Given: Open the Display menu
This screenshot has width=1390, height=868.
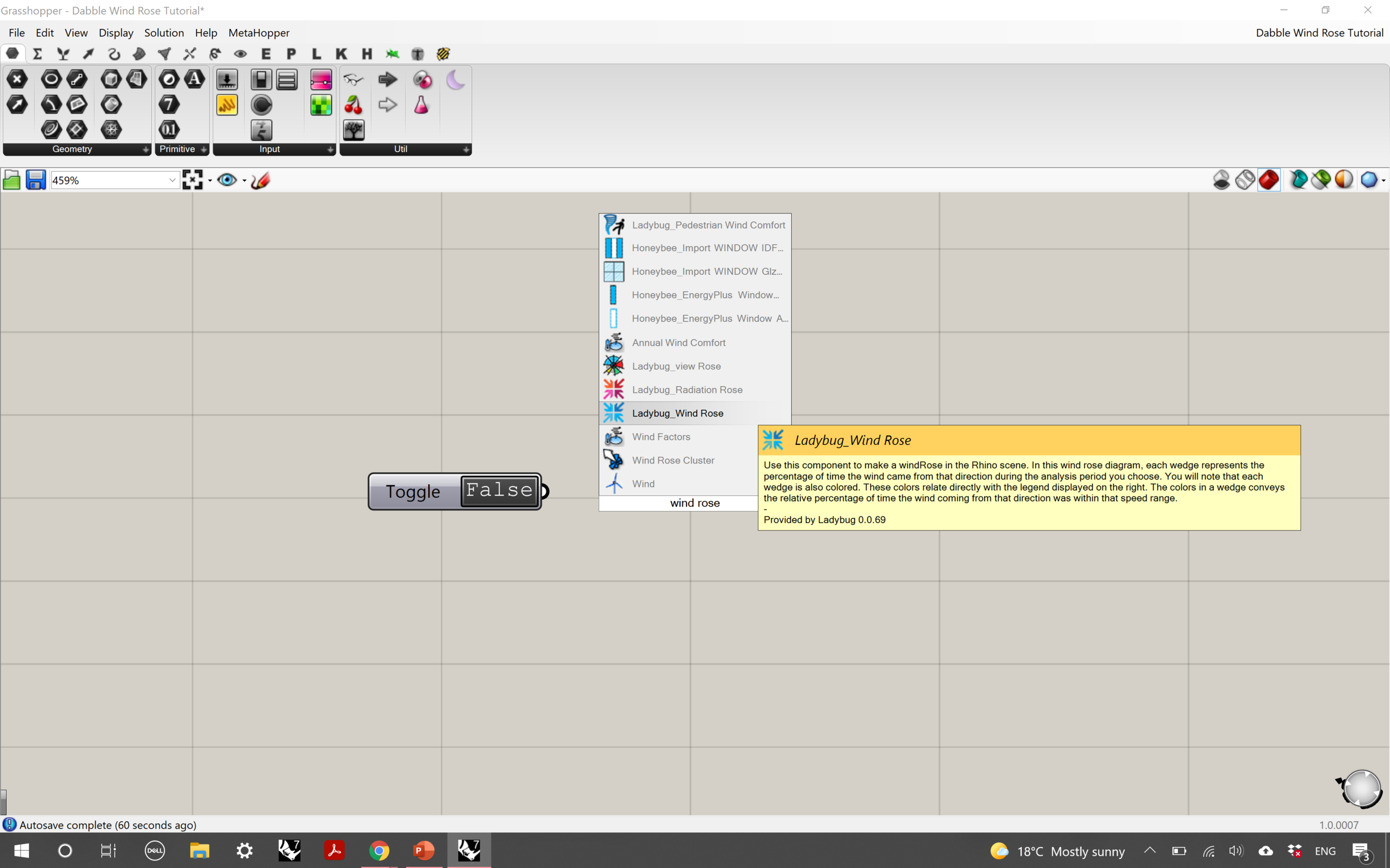Looking at the screenshot, I should [x=115, y=33].
